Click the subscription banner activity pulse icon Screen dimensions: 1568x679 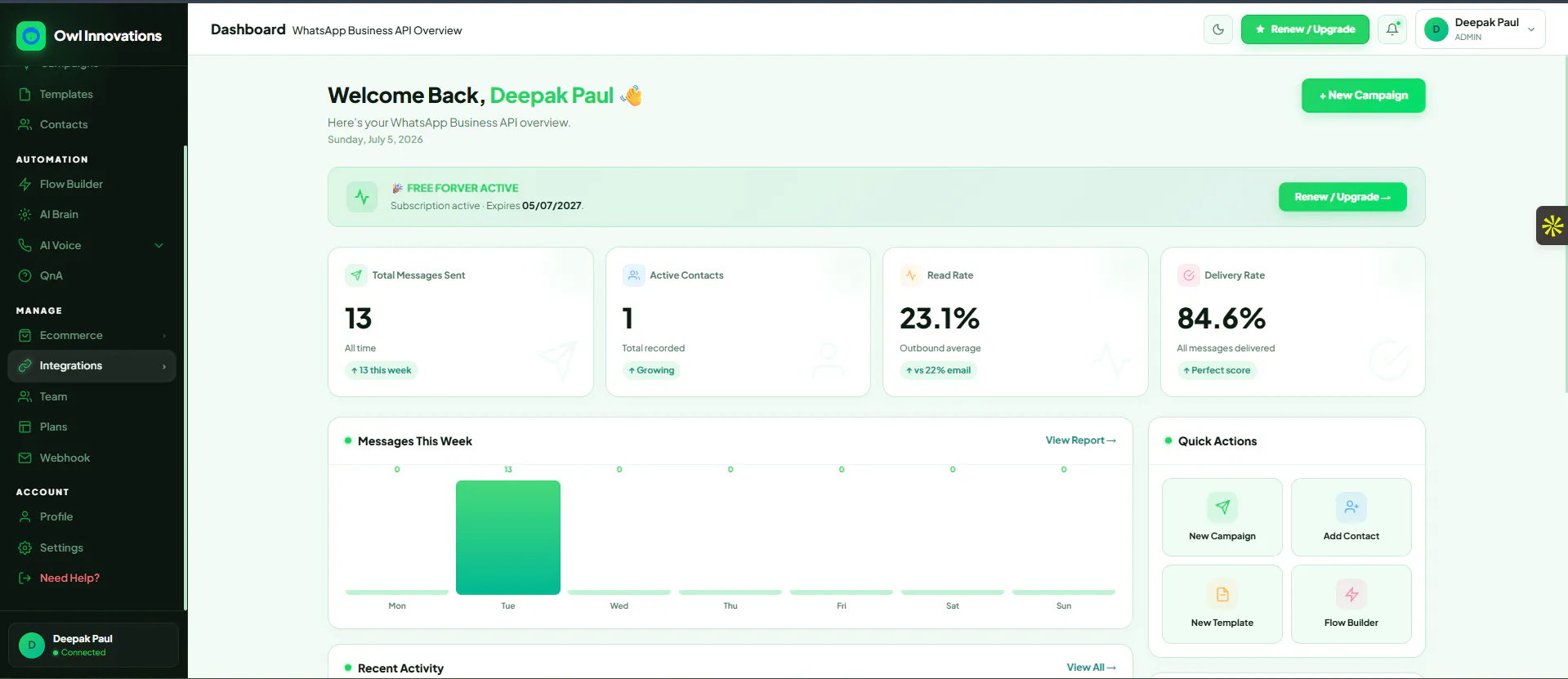(362, 197)
